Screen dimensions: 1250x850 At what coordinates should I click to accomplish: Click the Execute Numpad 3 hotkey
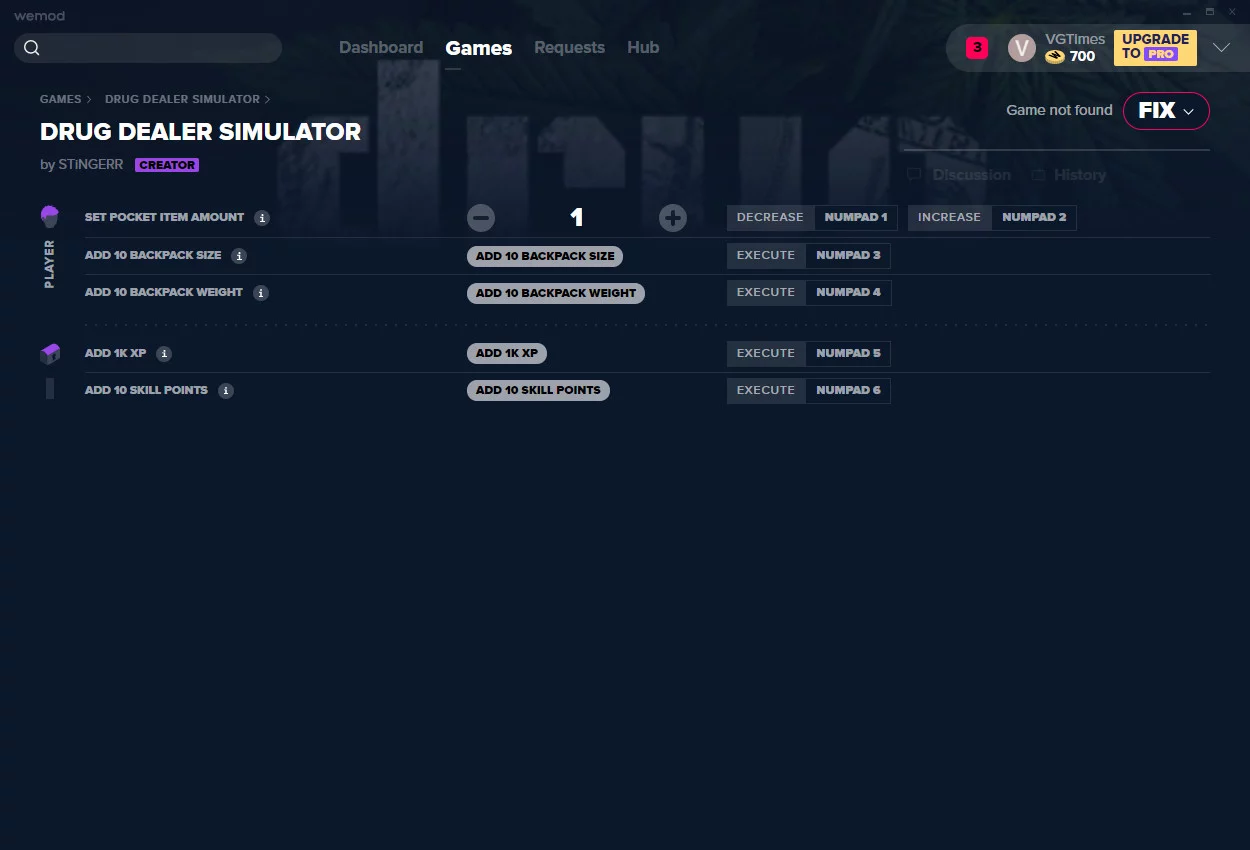pyautogui.click(x=809, y=256)
